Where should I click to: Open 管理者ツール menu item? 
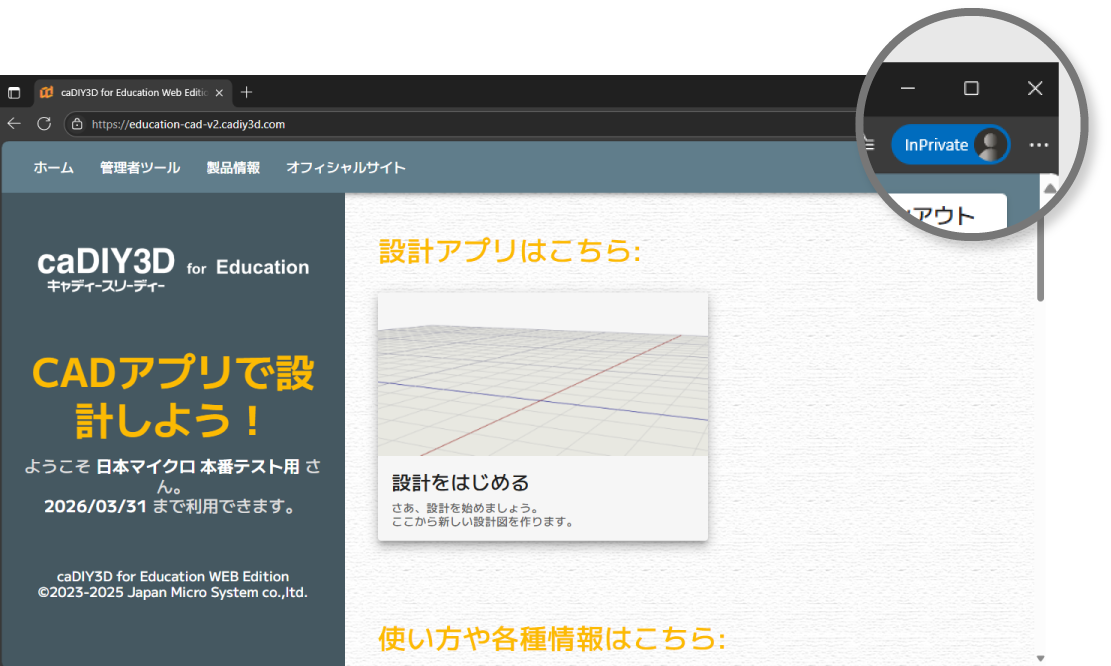(x=140, y=168)
